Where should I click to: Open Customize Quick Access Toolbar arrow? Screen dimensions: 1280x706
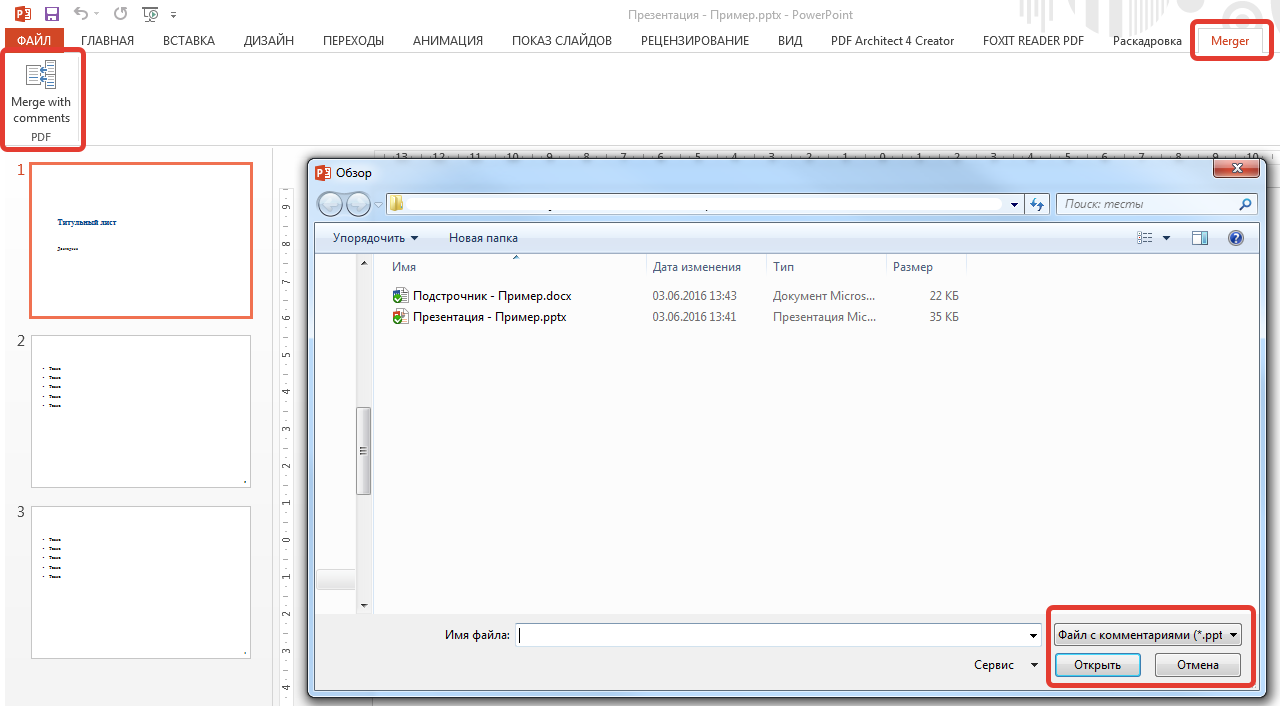[174, 16]
